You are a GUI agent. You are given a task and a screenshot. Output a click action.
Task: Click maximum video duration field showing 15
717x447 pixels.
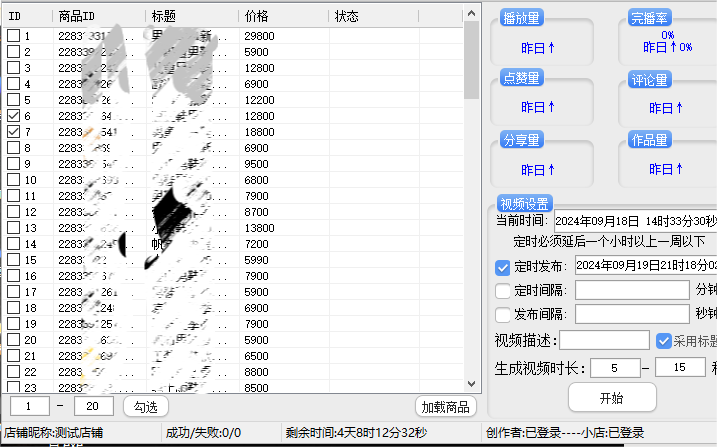(680, 367)
